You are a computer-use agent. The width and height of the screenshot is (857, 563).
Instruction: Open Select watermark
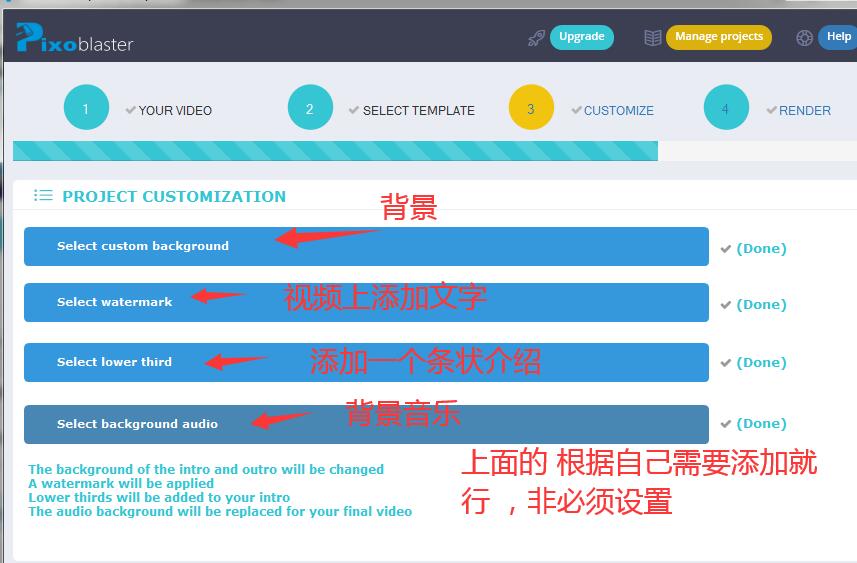366,302
